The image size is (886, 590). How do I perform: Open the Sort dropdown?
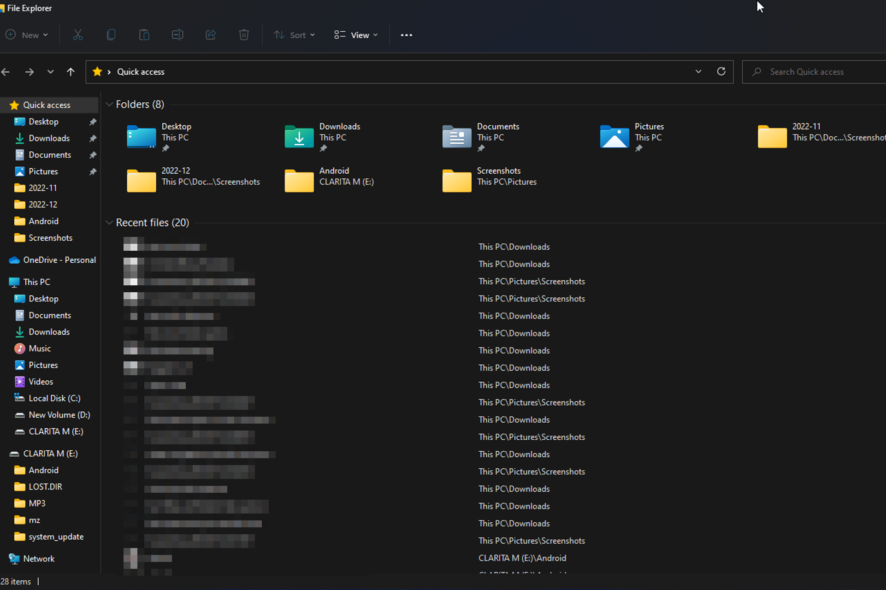[x=294, y=34]
